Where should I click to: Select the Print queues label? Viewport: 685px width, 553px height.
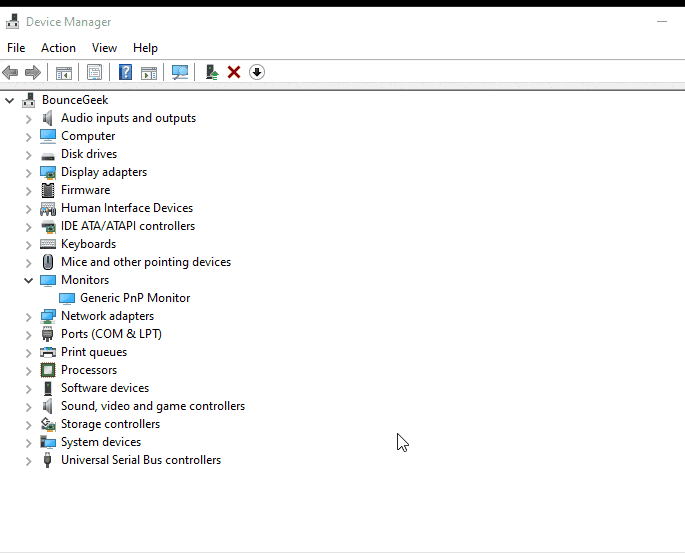(94, 352)
